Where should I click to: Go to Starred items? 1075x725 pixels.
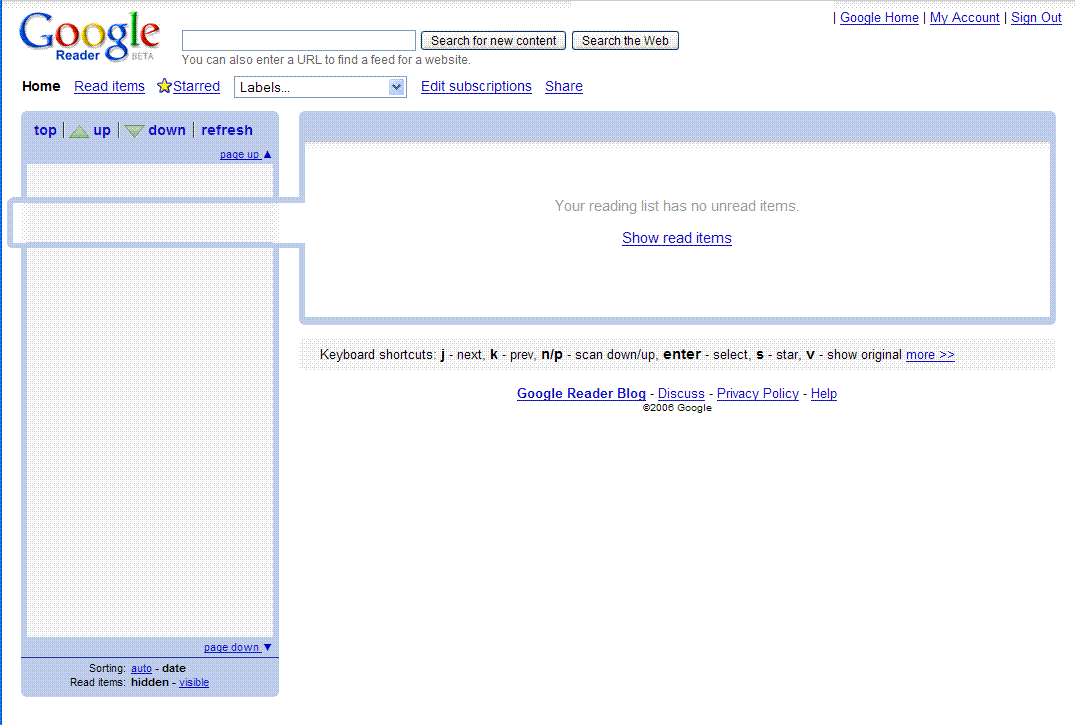click(196, 86)
